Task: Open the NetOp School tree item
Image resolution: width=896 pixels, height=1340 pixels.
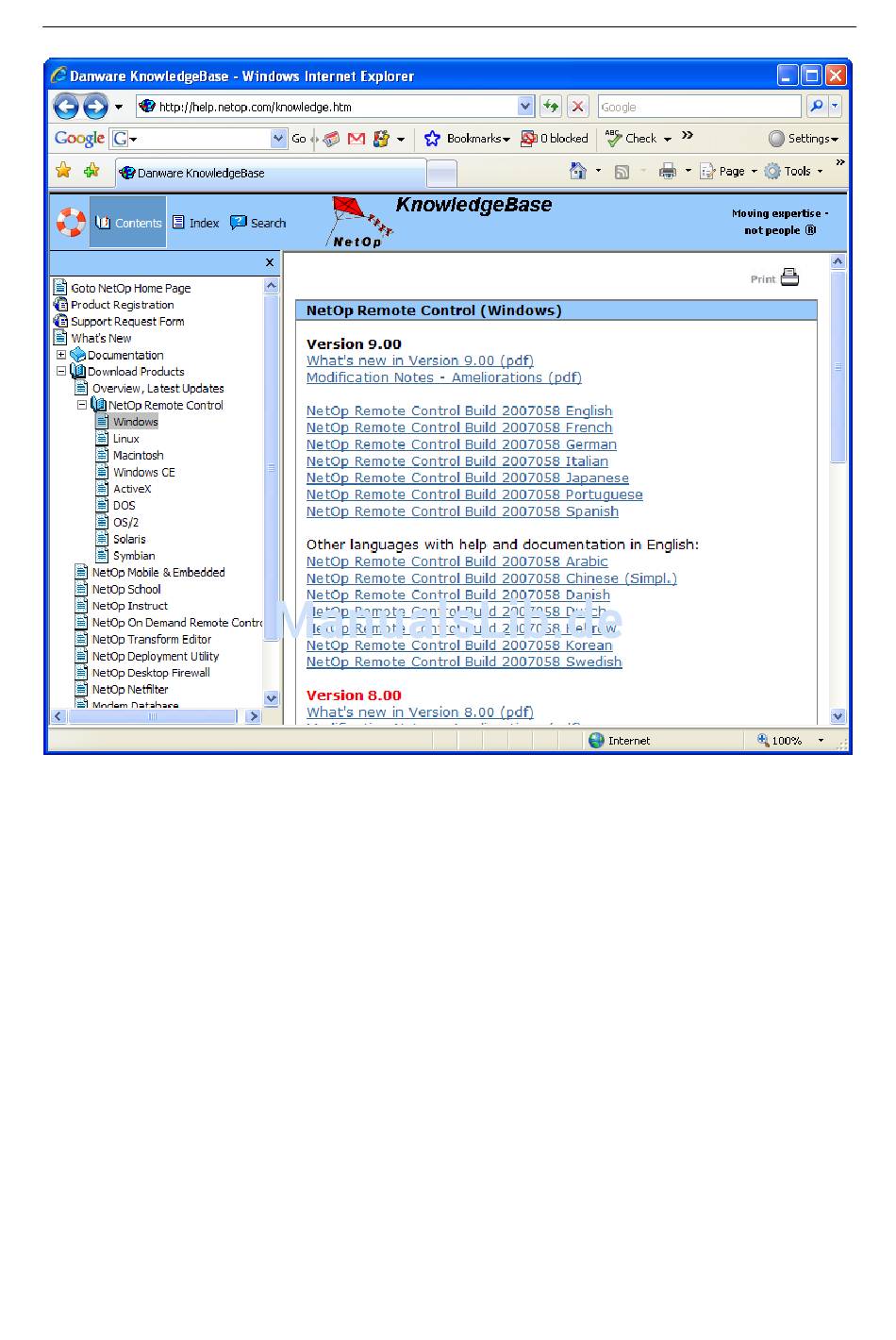Action: (126, 590)
